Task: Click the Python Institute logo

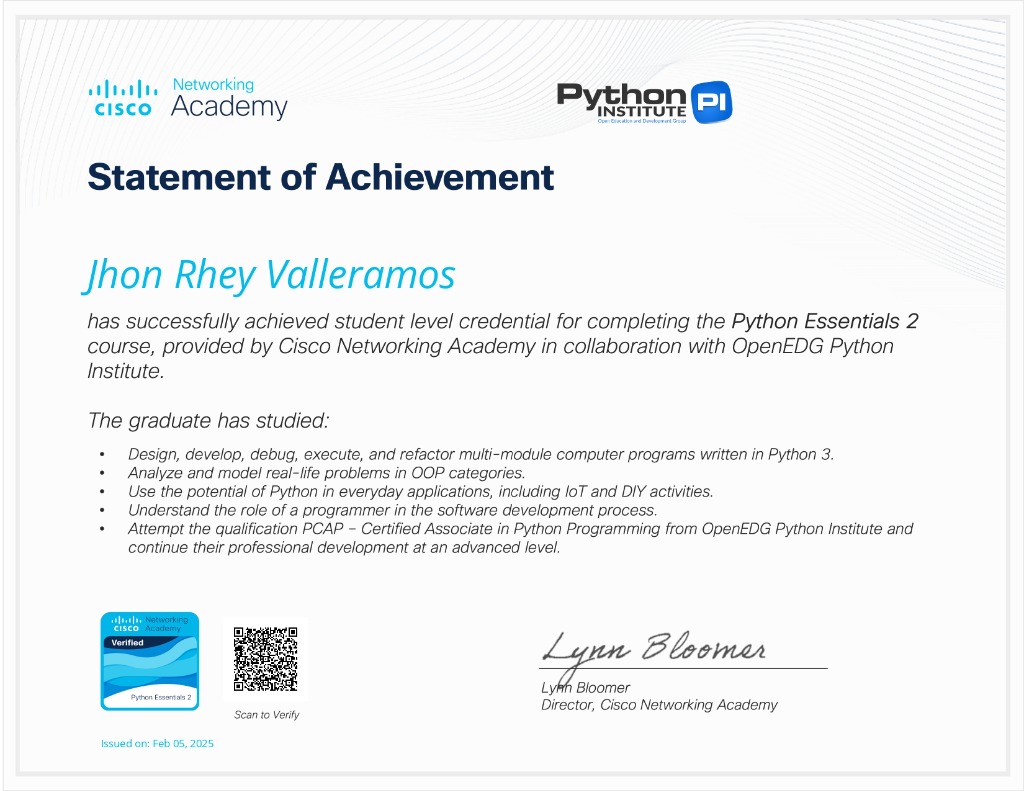Action: (644, 103)
